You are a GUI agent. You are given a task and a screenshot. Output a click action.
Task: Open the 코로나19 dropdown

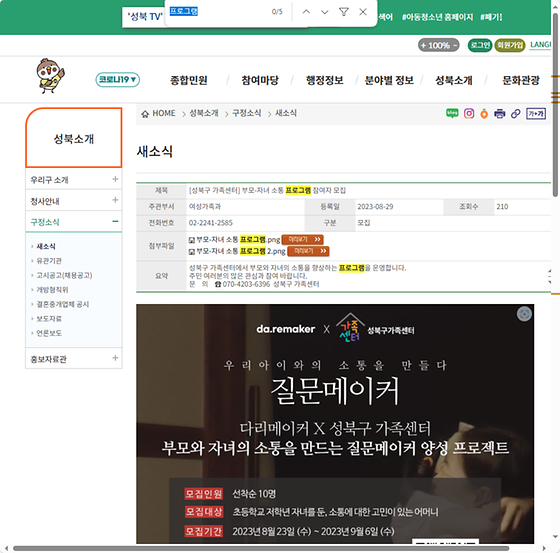click(118, 80)
